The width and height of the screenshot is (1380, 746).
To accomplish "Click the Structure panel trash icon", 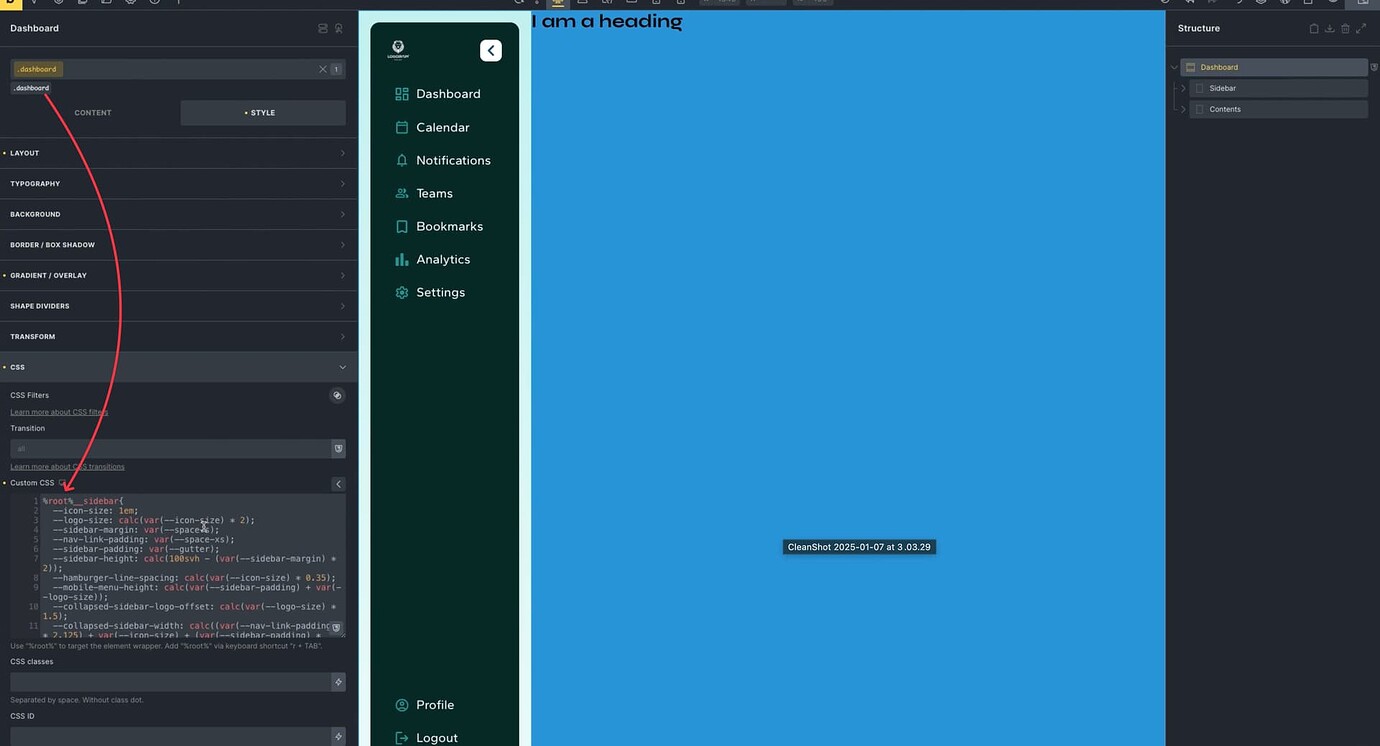I will (1345, 28).
